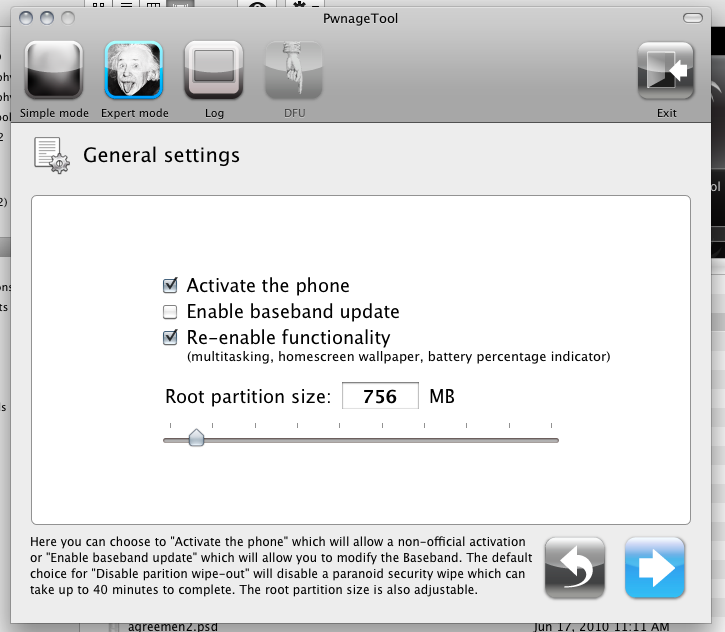
Task: Click the red close window button
Action: pos(26,18)
